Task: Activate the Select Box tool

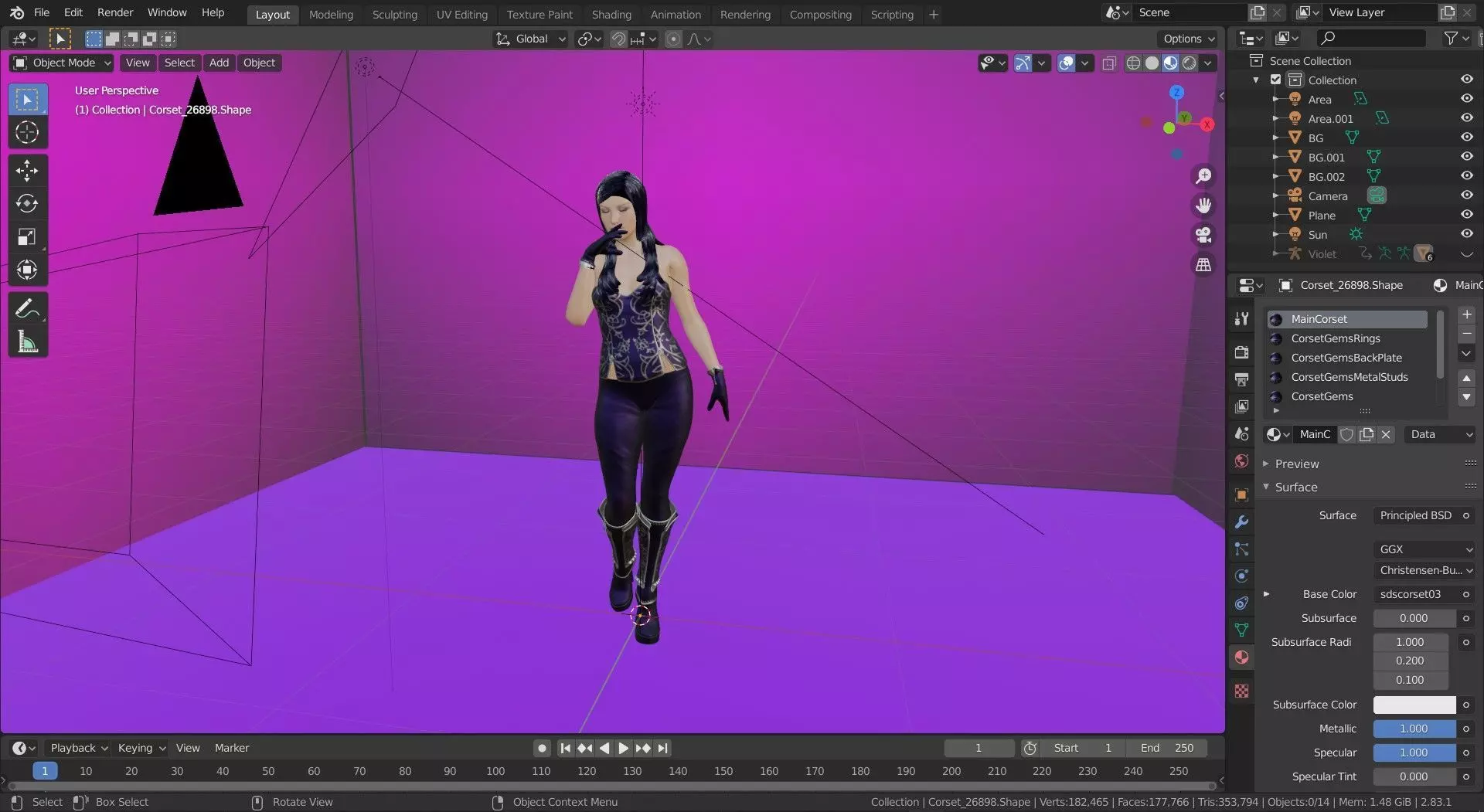Action: [x=27, y=100]
